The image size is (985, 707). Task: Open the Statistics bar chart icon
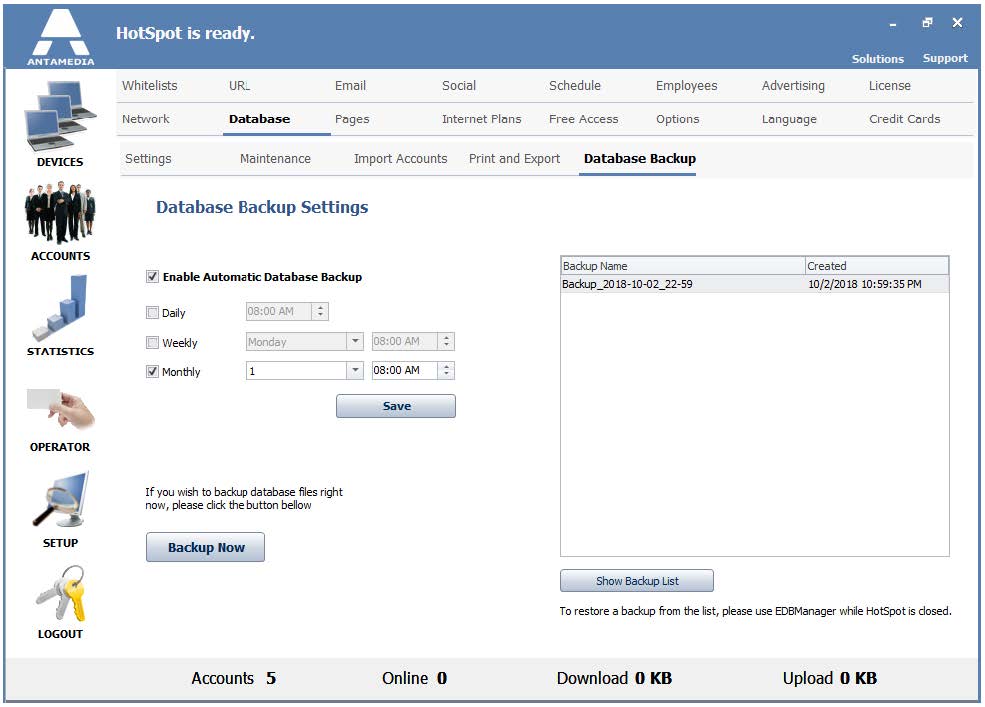[60, 307]
